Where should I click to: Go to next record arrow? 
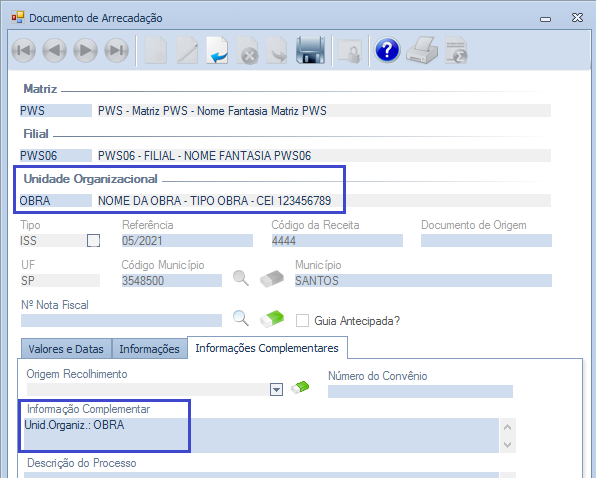[86, 51]
